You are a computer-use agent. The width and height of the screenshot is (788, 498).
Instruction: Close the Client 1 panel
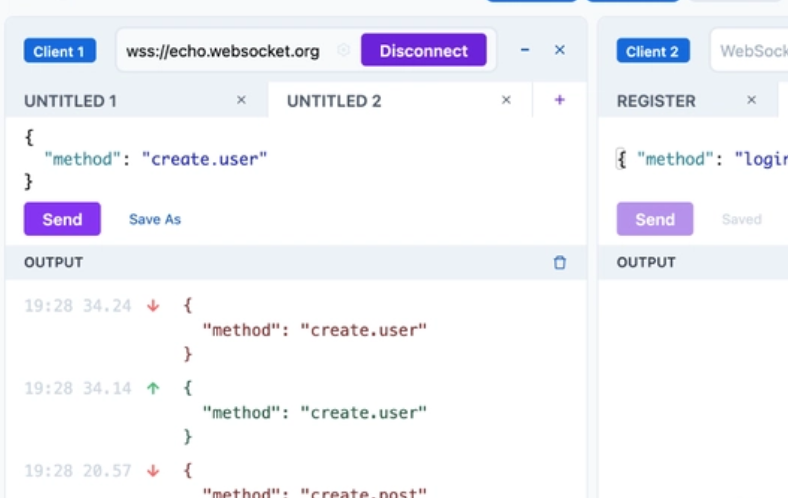(559, 50)
